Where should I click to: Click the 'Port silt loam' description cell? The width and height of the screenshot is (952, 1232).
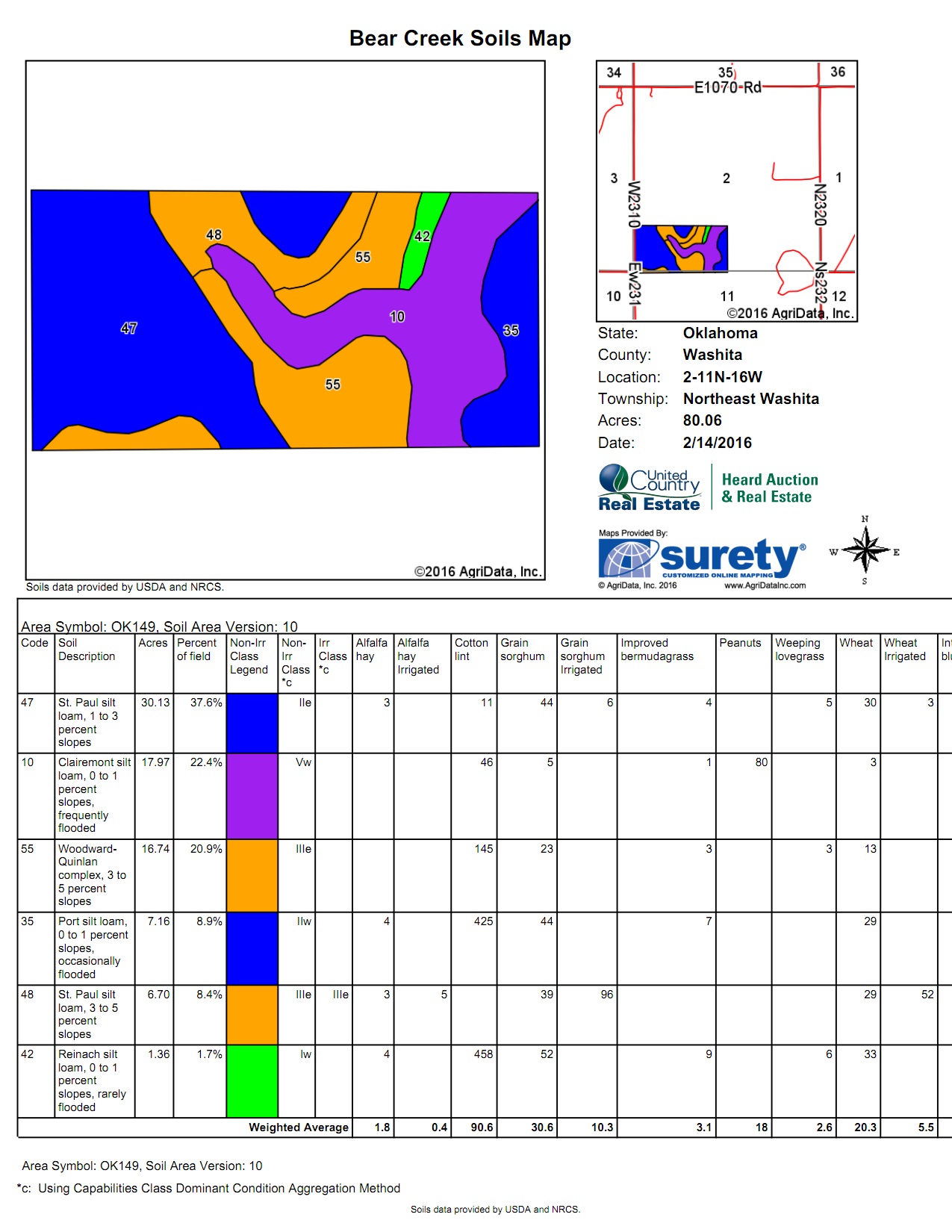click(x=93, y=948)
